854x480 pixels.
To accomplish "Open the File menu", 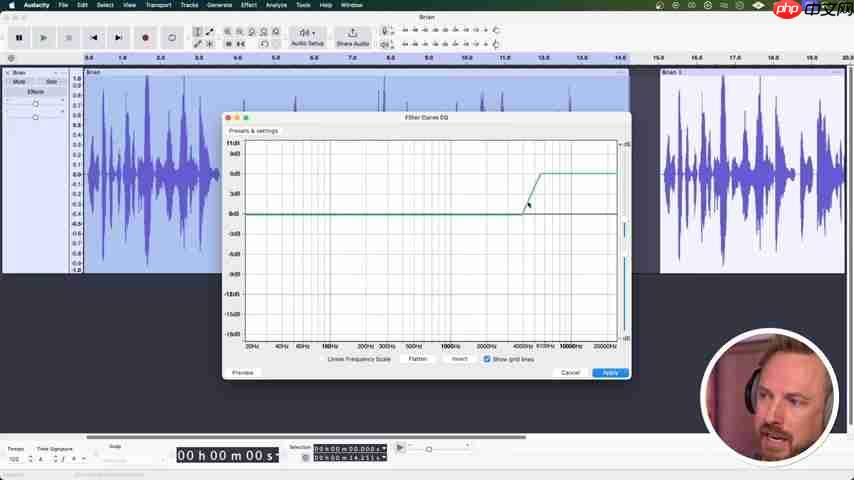I will click(63, 5).
